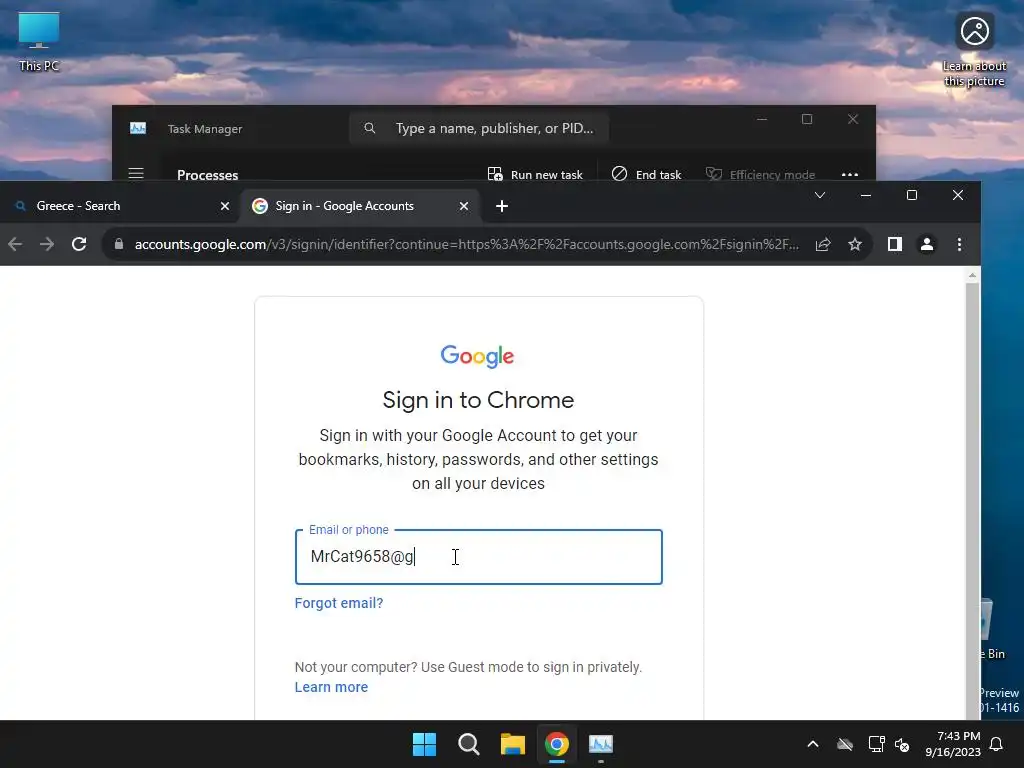The image size is (1024, 768).
Task: Click the muted volume tray icon
Action: 902,744
